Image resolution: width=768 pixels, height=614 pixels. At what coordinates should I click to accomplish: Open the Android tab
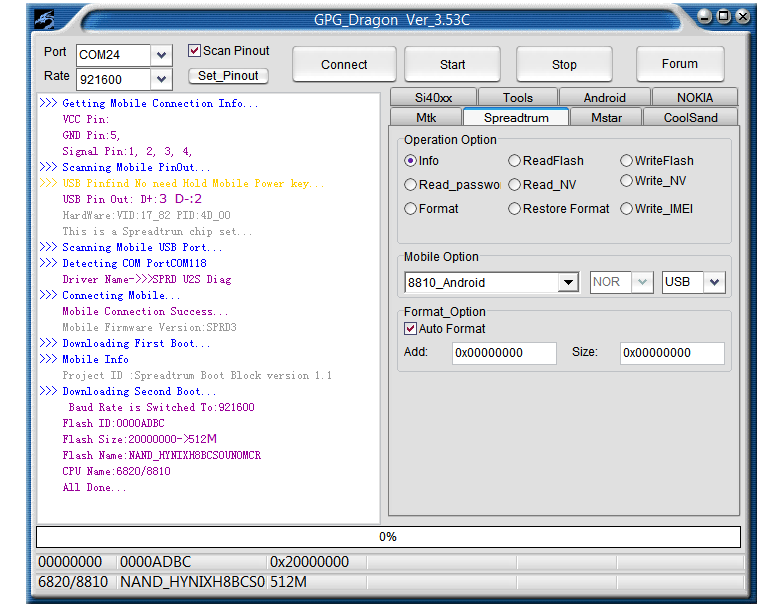coord(604,97)
